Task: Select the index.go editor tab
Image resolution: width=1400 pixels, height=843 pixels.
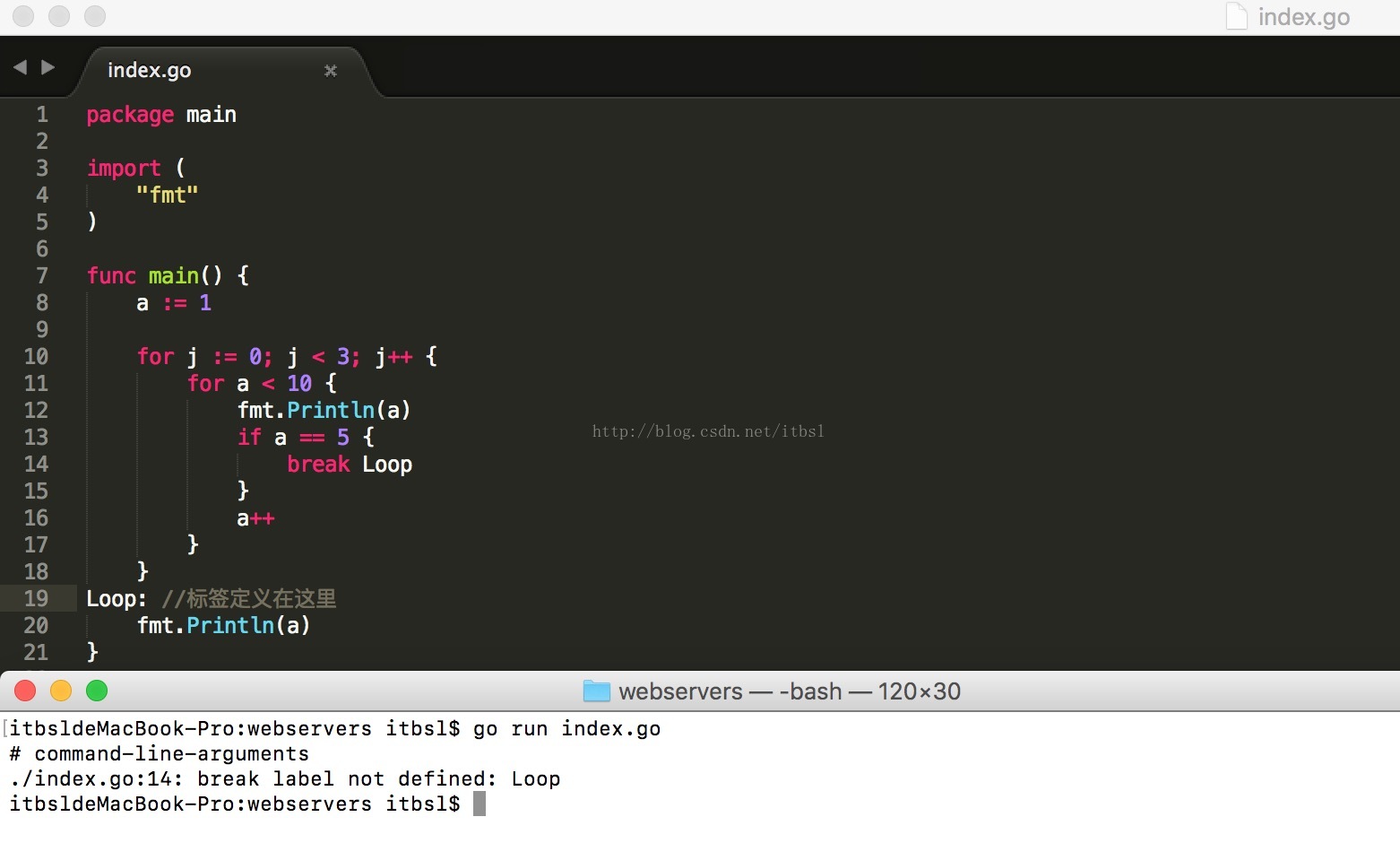Action: coord(149,71)
